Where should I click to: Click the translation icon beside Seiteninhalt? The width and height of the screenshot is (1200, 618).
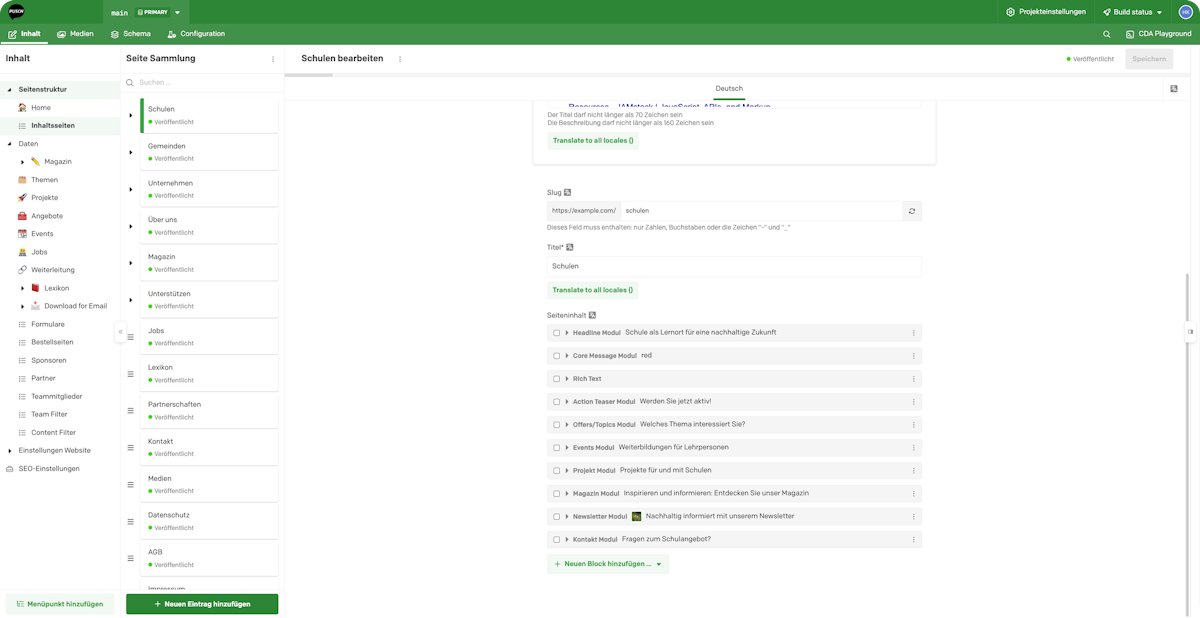[592, 314]
